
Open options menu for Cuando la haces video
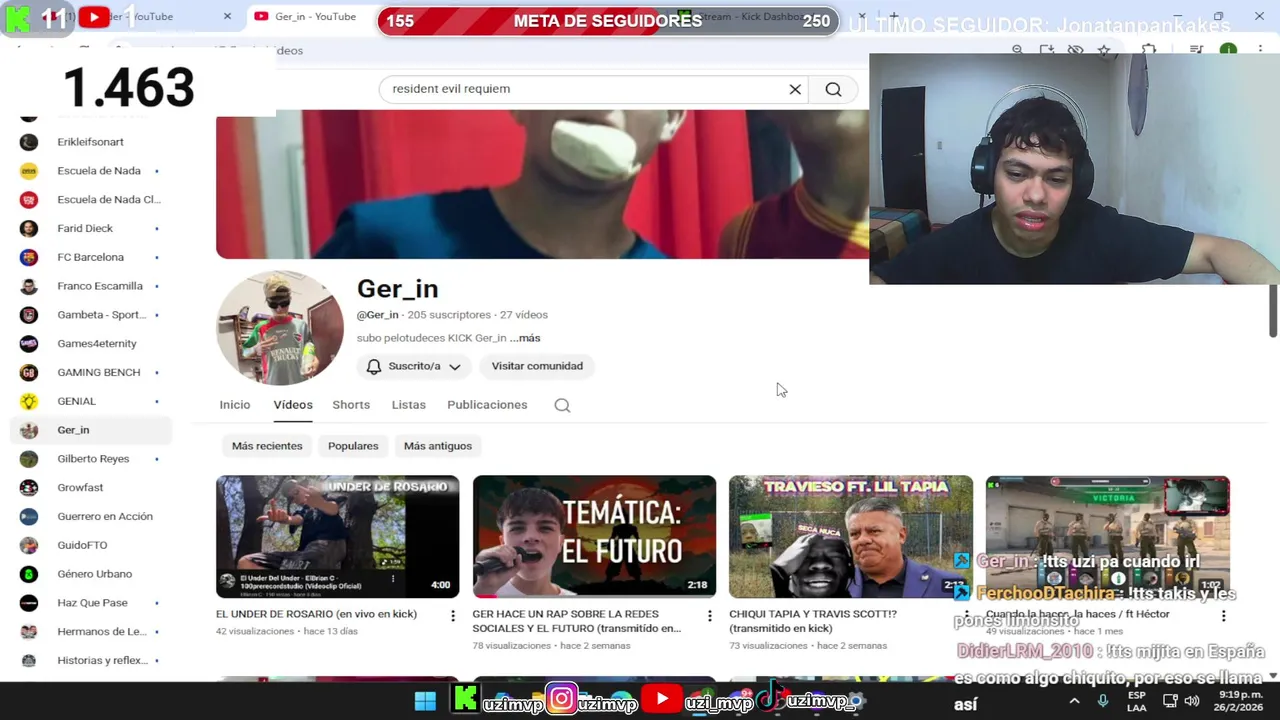tap(1223, 615)
